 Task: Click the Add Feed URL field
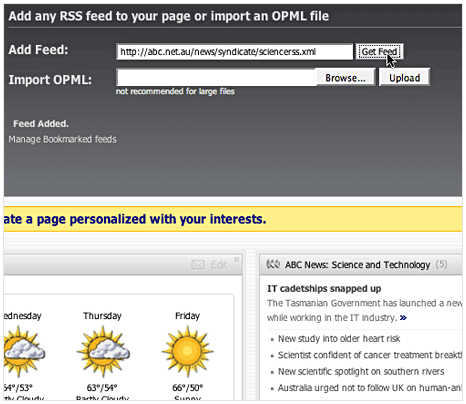234,52
